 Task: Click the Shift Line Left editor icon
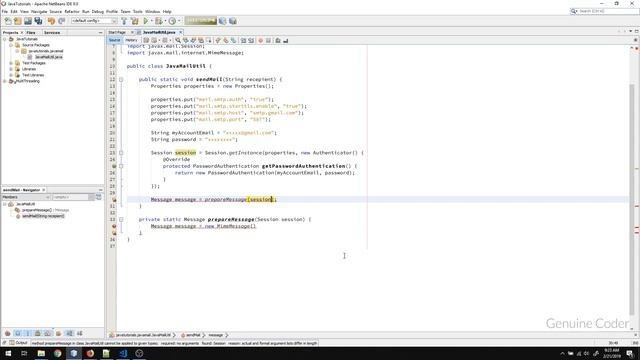click(243, 40)
